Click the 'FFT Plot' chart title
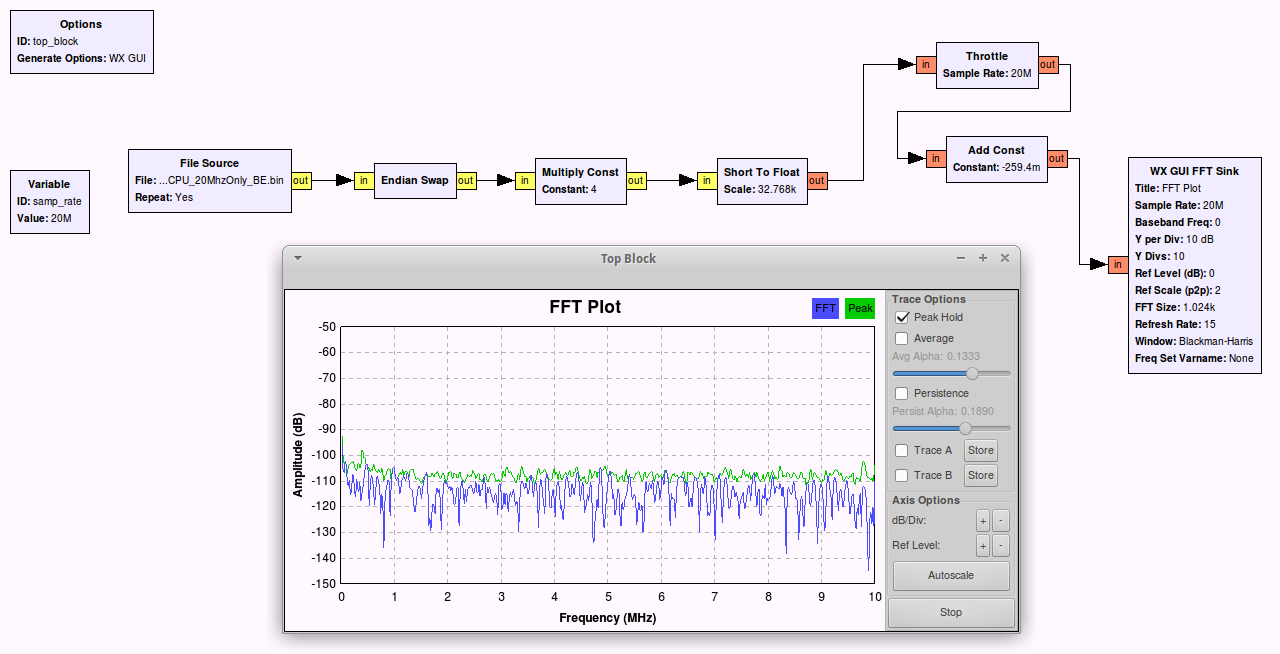 (x=585, y=307)
